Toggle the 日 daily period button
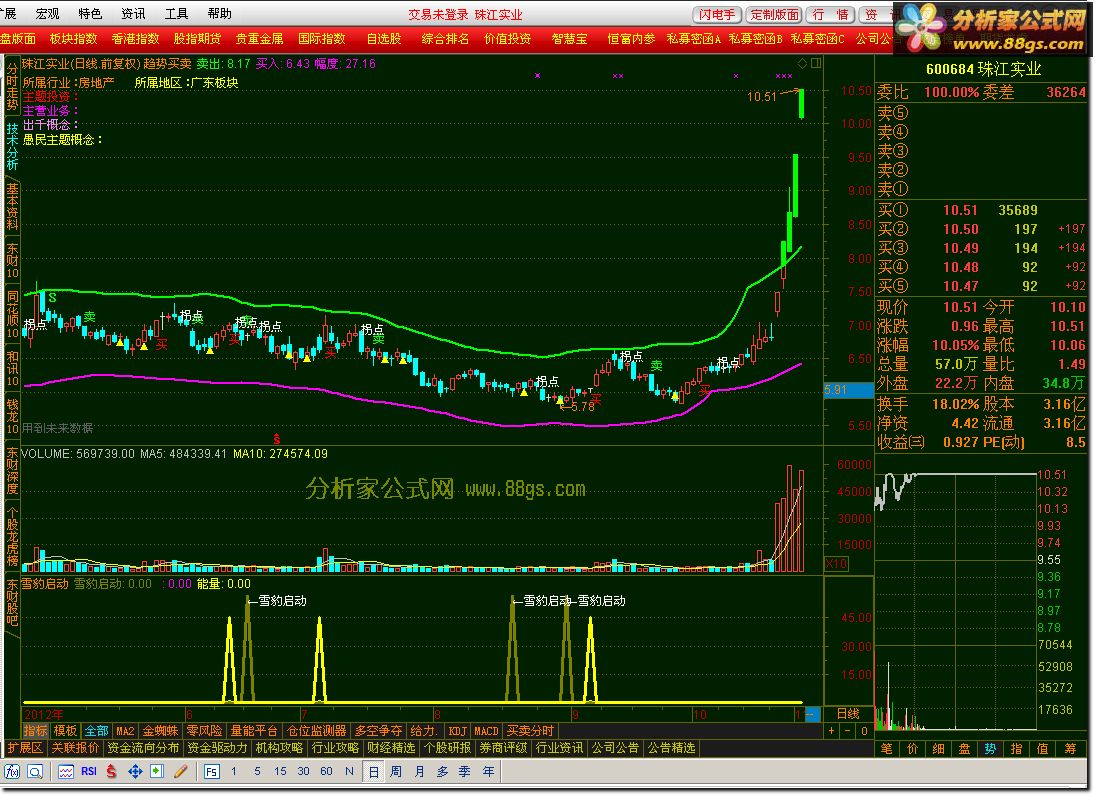This screenshot has width=1095, height=795. [x=374, y=772]
